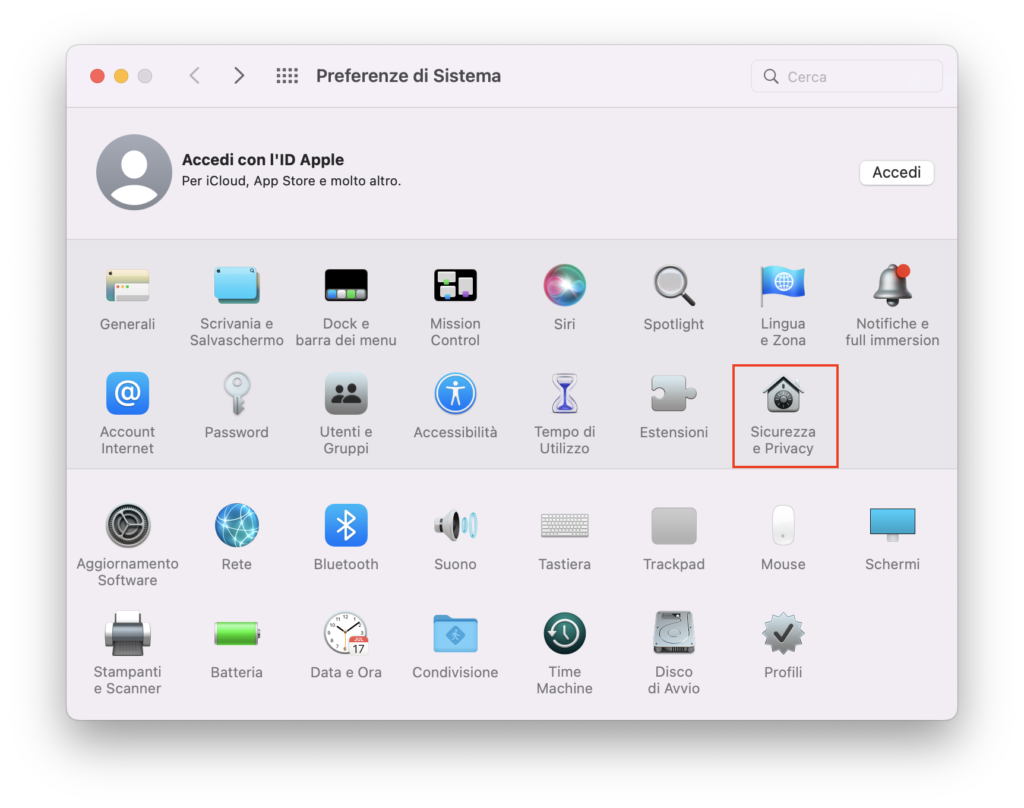
Task: Open Spotlight preferences
Action: (x=673, y=286)
